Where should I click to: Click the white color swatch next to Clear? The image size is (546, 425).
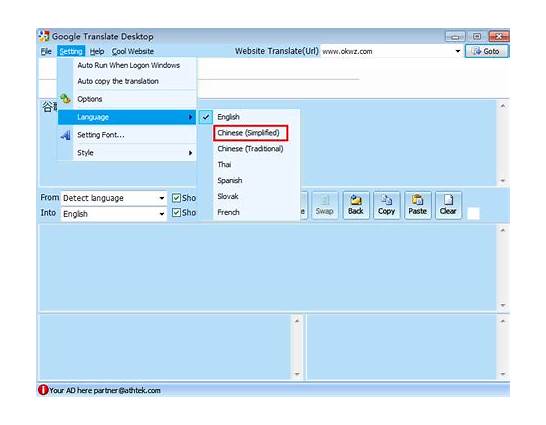point(473,213)
